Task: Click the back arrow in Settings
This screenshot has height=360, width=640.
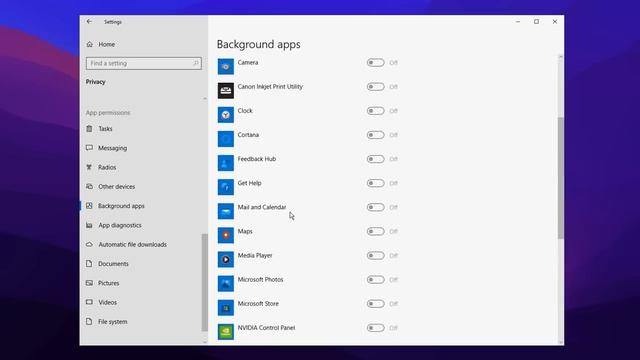Action: pyautogui.click(x=89, y=22)
